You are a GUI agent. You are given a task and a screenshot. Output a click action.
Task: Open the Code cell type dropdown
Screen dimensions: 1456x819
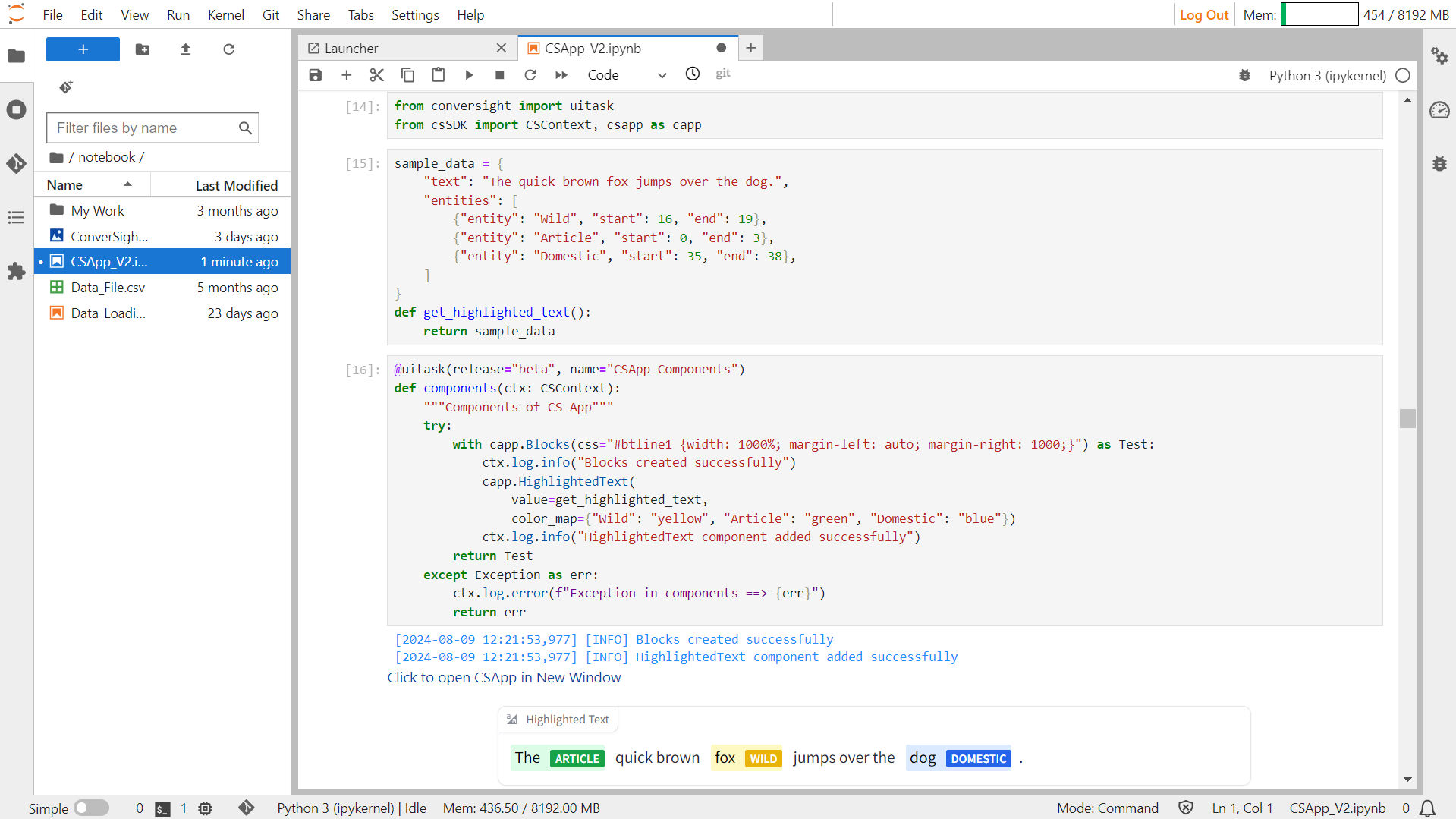(x=627, y=74)
